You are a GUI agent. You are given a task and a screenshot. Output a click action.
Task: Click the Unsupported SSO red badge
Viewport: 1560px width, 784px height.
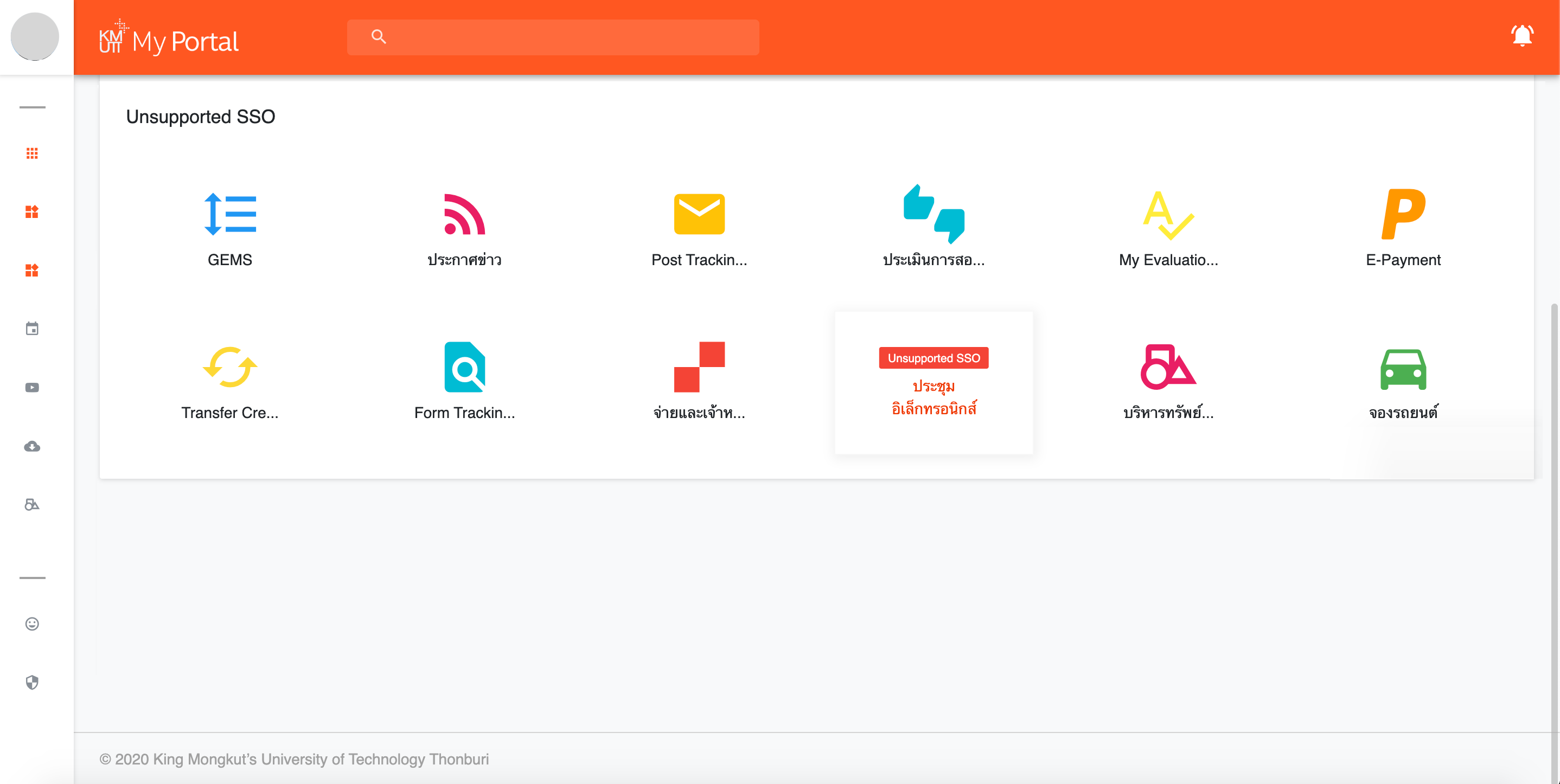933,358
